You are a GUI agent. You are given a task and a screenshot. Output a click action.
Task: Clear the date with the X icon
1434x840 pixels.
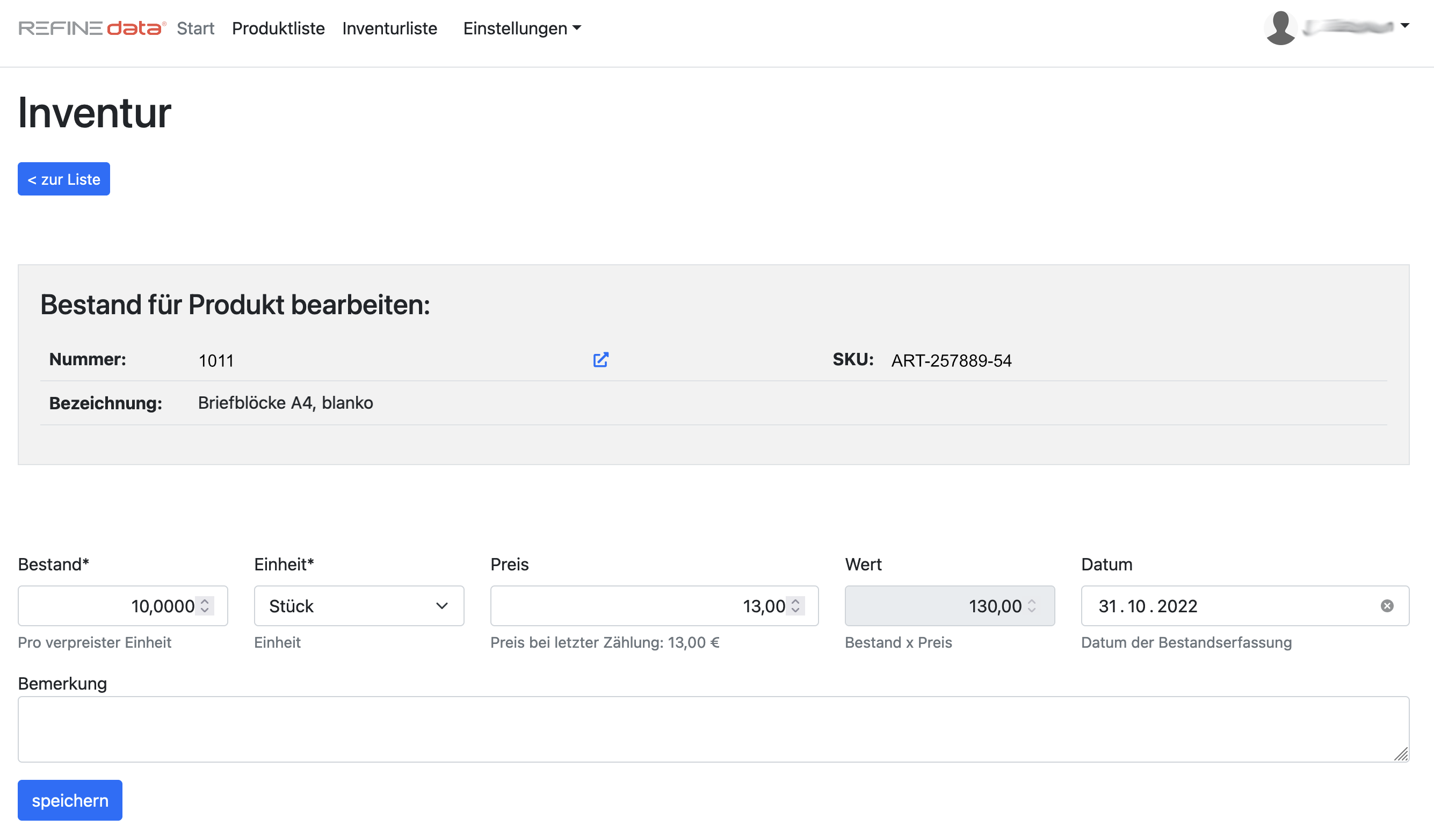click(x=1387, y=606)
